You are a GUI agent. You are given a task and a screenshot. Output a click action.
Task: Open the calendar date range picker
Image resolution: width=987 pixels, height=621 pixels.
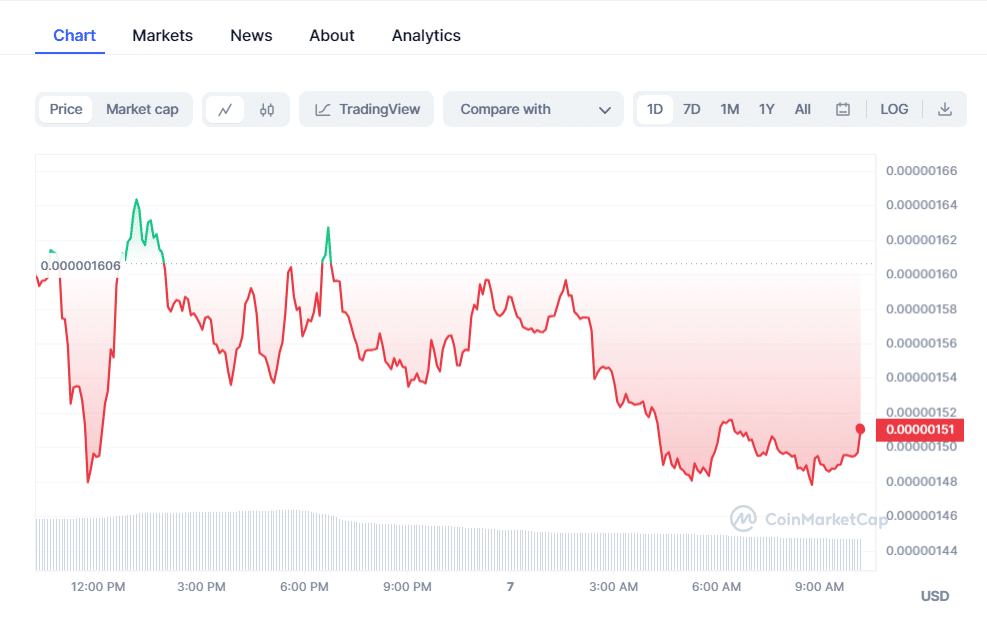tap(843, 109)
